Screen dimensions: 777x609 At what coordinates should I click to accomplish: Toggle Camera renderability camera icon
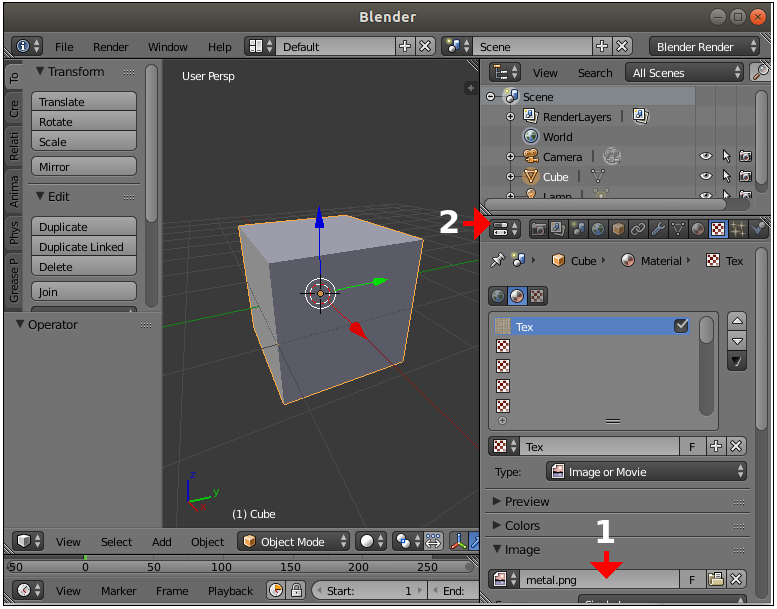(745, 157)
